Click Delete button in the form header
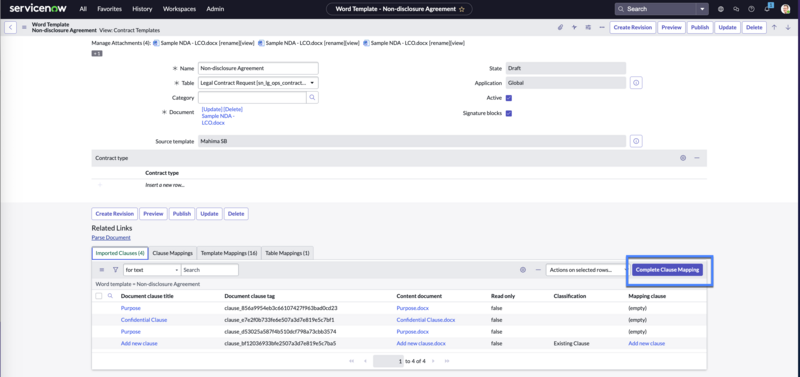 (x=754, y=28)
